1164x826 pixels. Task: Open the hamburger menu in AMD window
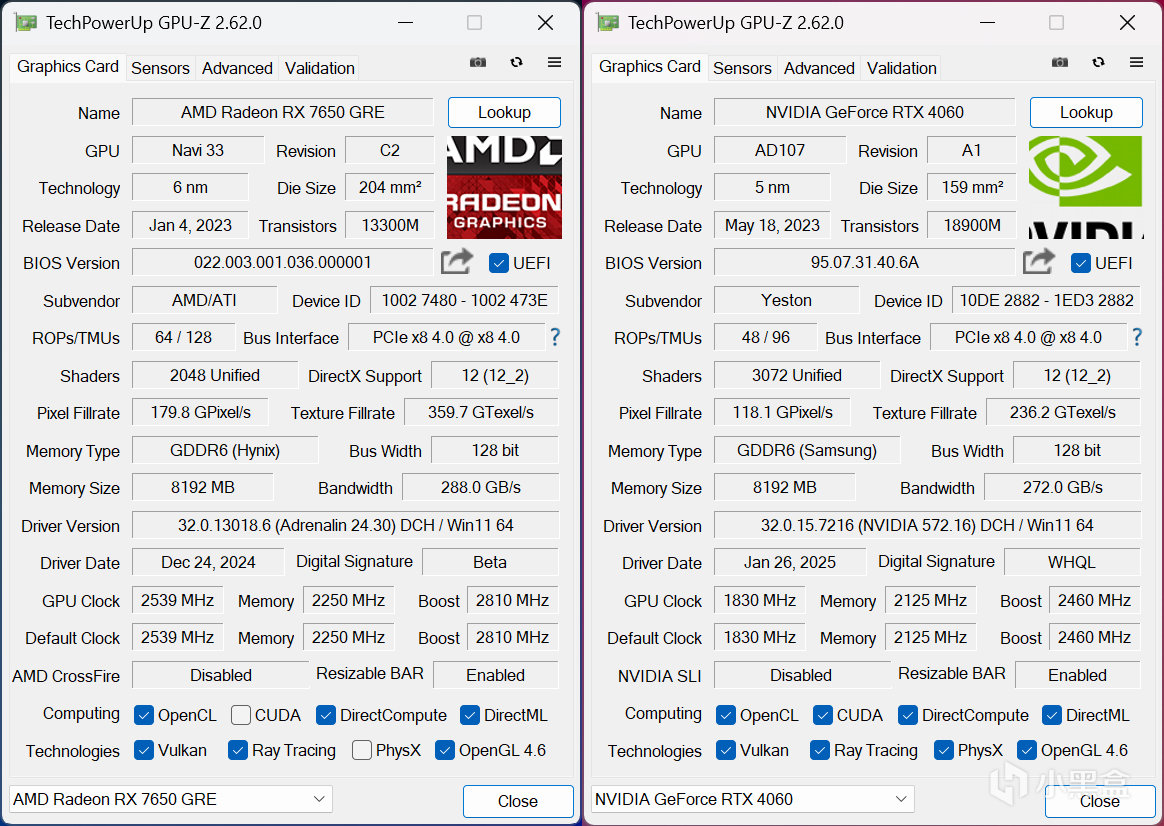[x=555, y=62]
